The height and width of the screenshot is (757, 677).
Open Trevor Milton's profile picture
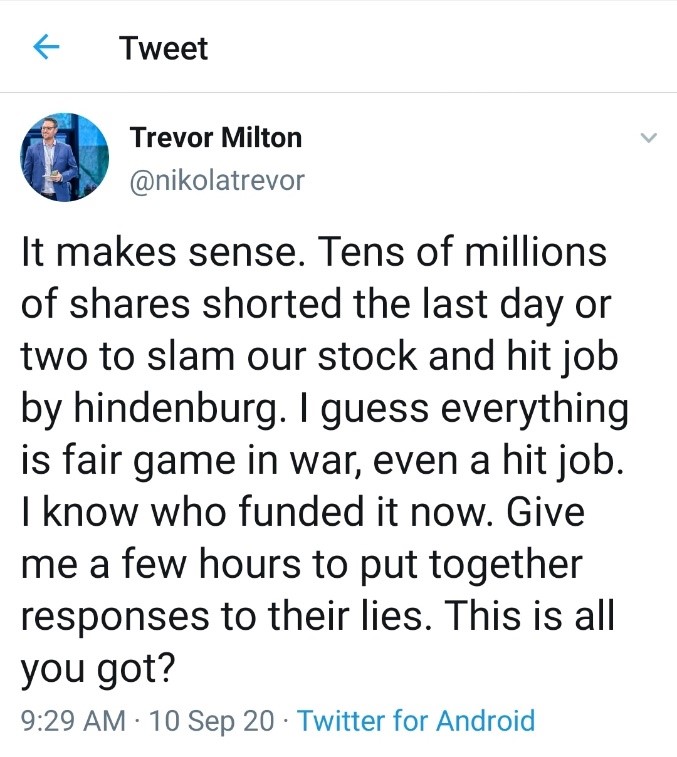tap(64, 157)
